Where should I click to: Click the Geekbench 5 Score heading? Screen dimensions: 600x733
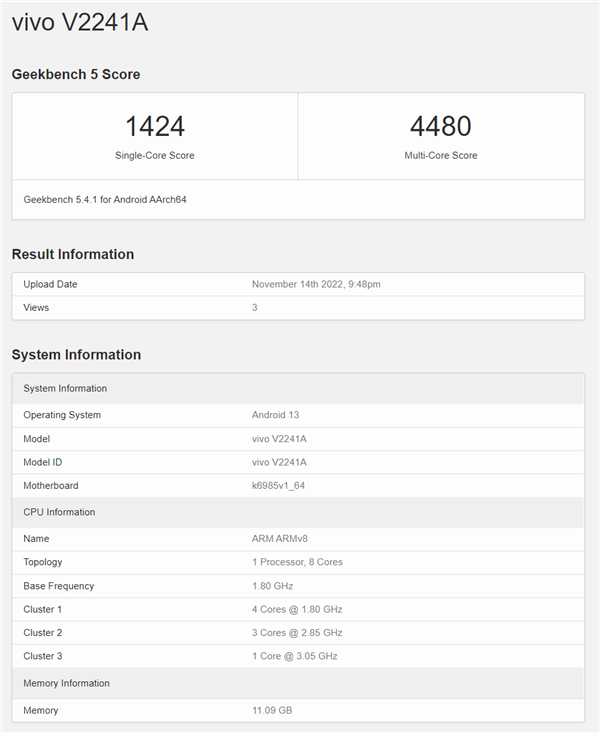click(x=76, y=75)
